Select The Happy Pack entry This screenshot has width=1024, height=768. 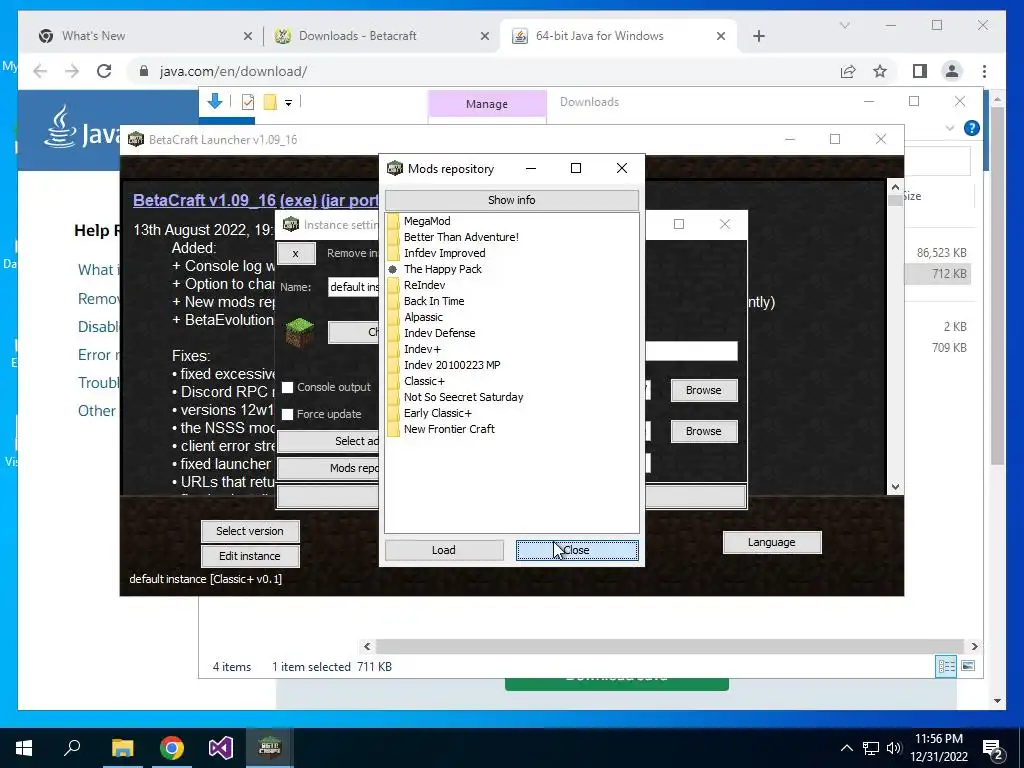click(x=442, y=269)
